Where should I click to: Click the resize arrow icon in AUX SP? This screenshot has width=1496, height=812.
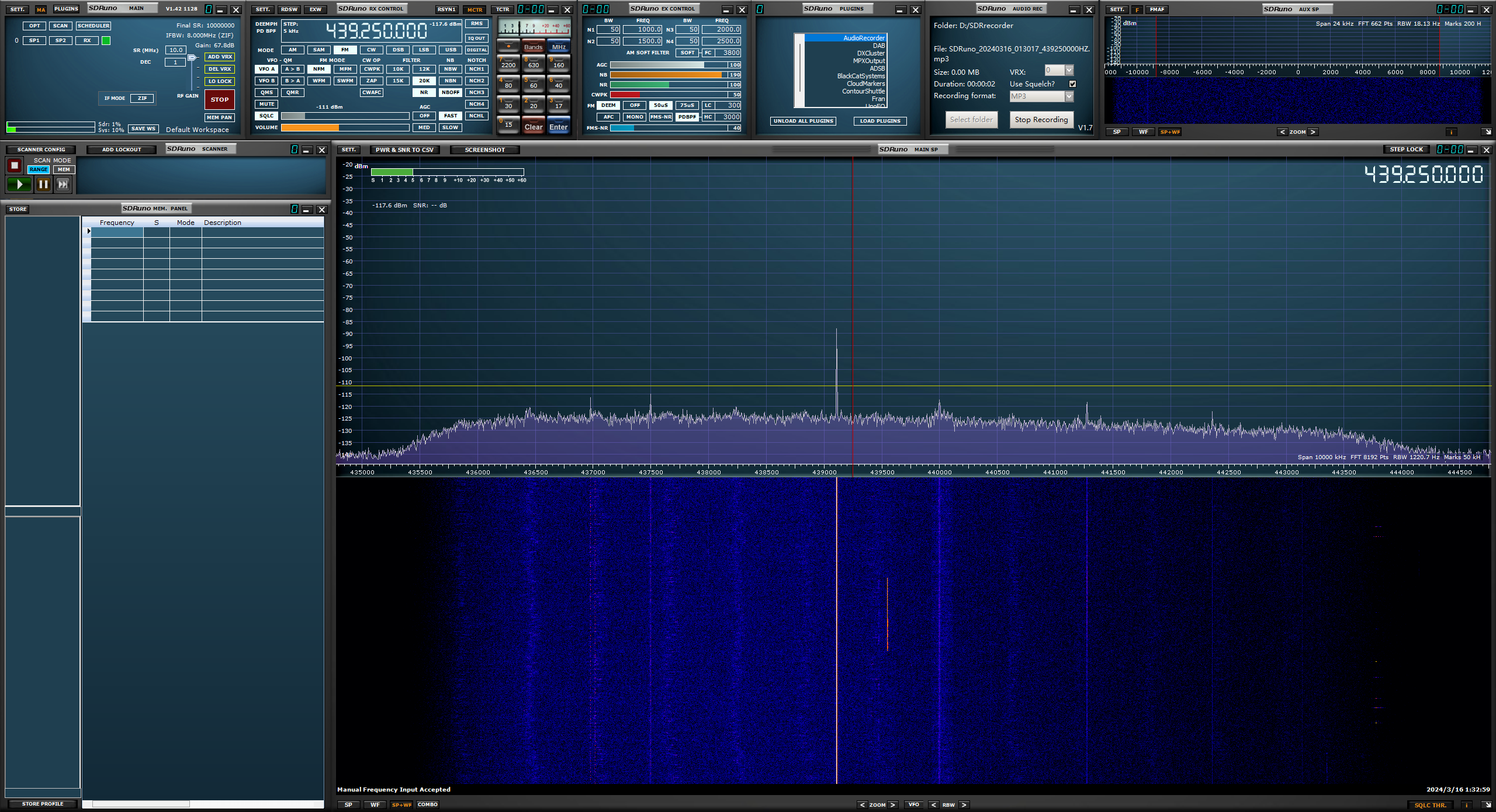1486,132
